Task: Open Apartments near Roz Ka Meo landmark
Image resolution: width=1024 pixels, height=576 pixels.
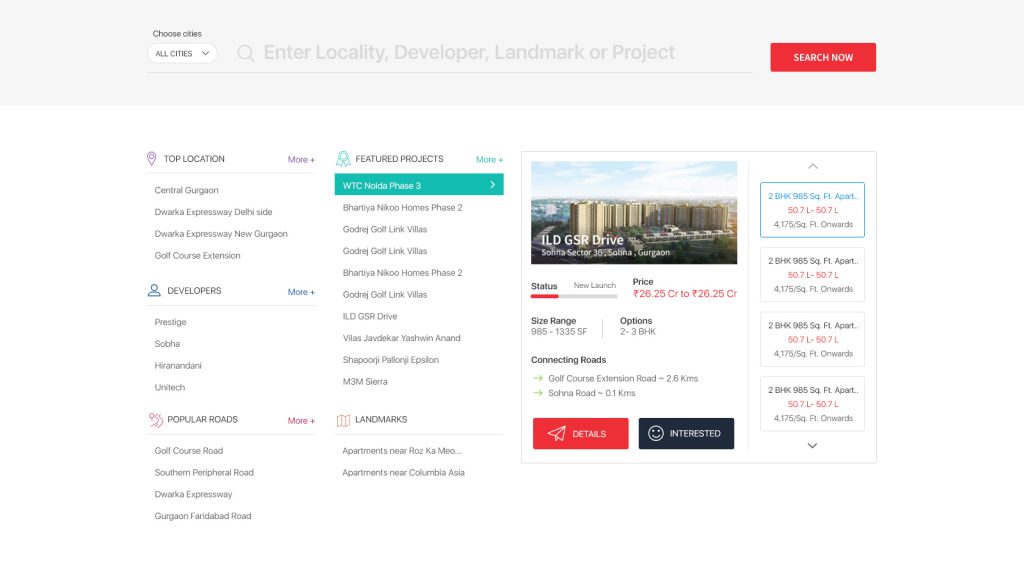Action: coord(402,451)
